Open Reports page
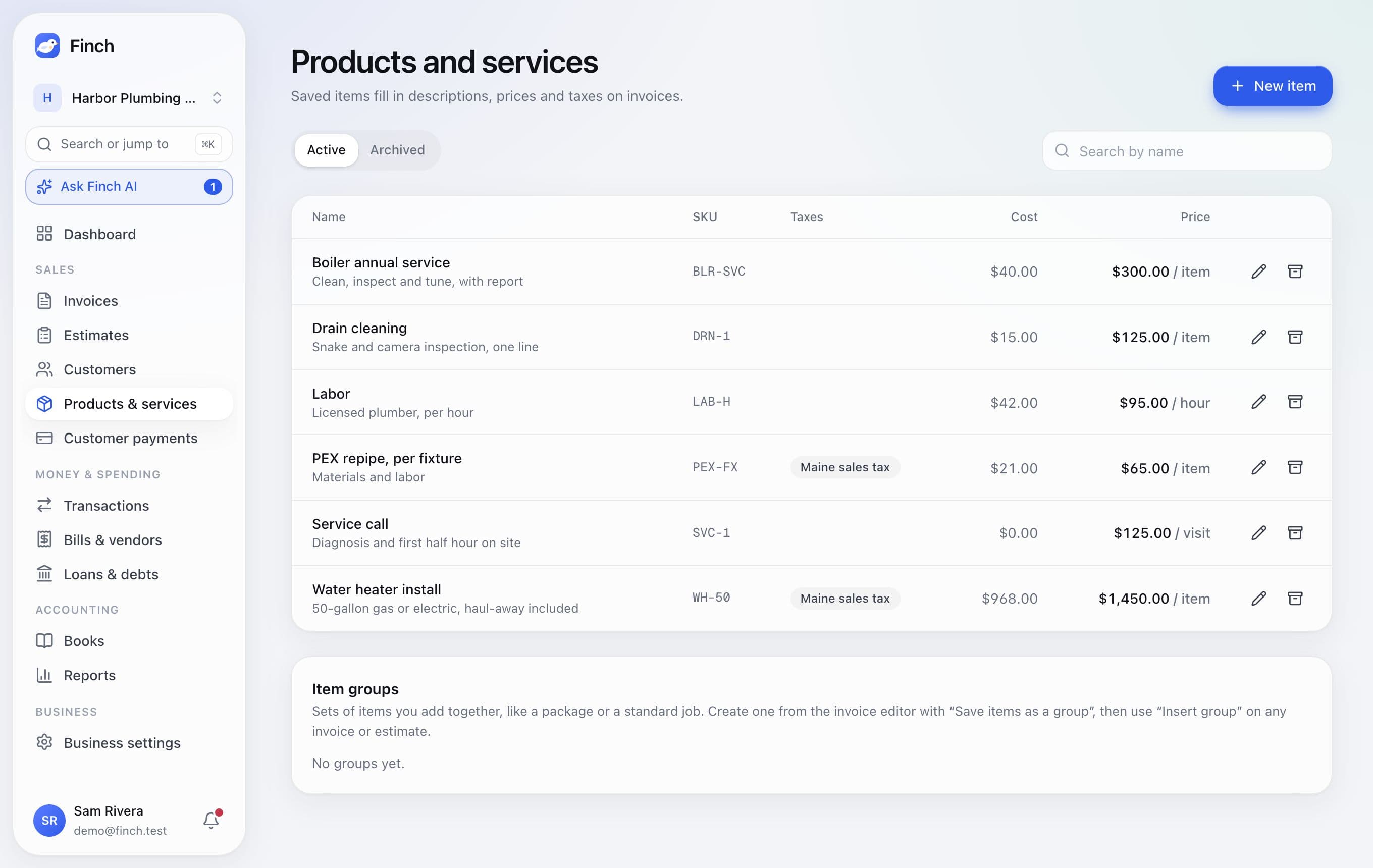Image resolution: width=1373 pixels, height=868 pixels. [x=129, y=675]
